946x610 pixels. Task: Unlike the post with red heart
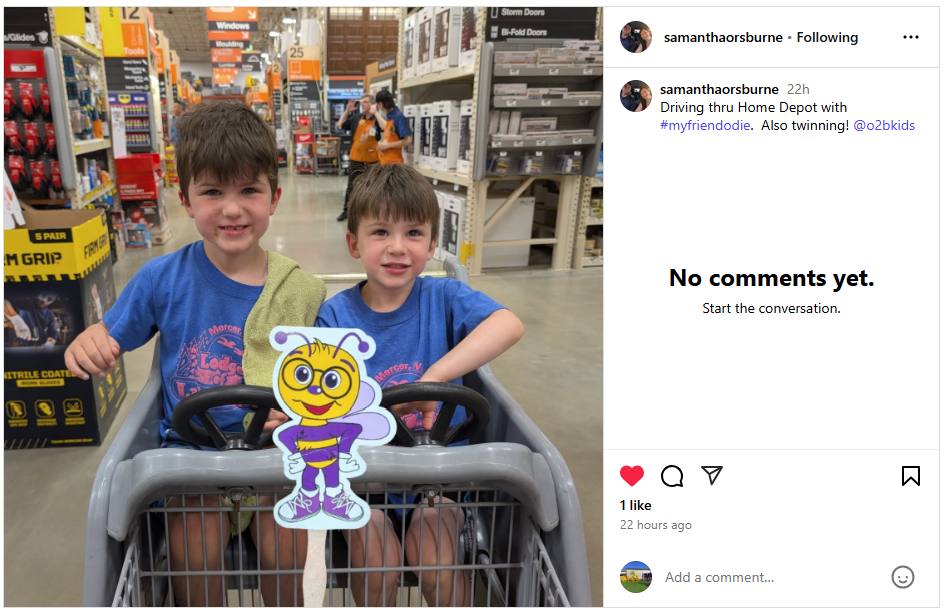632,476
